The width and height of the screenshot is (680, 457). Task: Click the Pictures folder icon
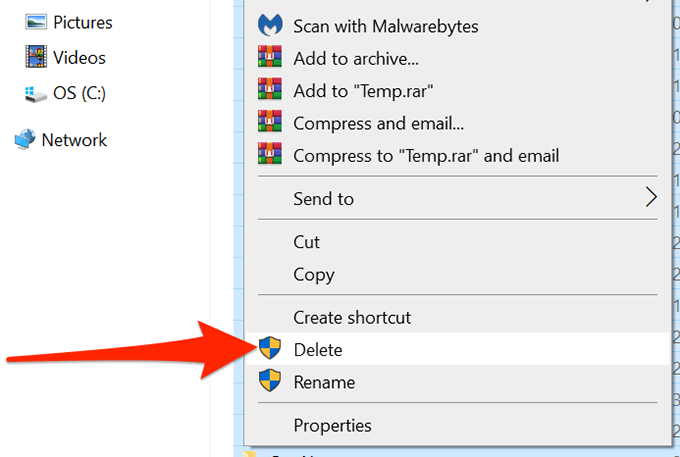point(36,22)
